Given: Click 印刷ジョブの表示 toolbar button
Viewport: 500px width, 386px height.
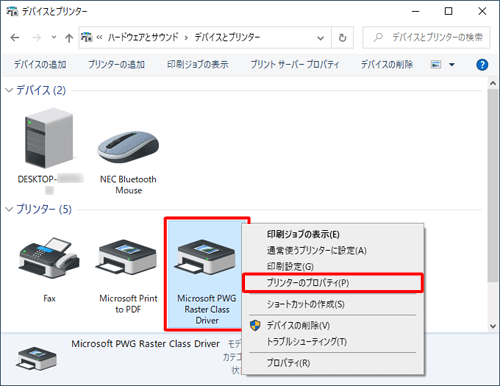Looking at the screenshot, I should point(198,64).
